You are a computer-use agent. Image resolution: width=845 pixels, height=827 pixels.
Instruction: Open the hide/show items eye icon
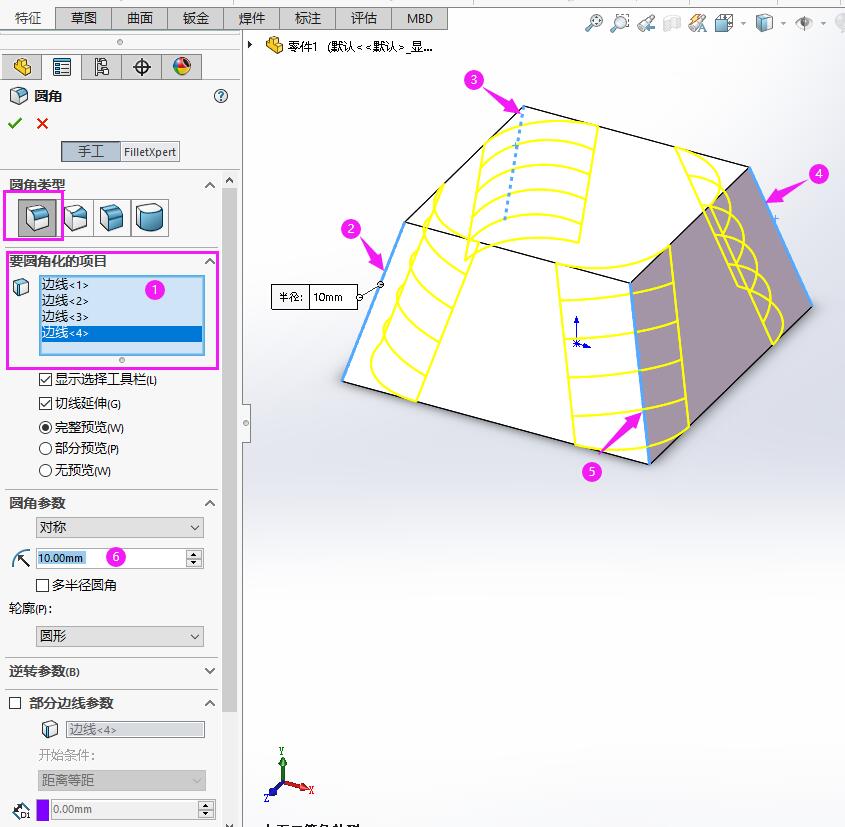coord(806,23)
